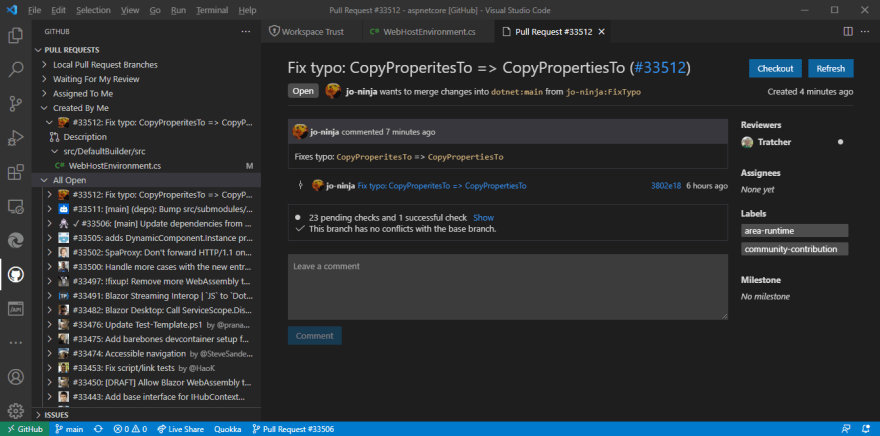
Task: Open the #33512 link in title
Action: pos(660,68)
